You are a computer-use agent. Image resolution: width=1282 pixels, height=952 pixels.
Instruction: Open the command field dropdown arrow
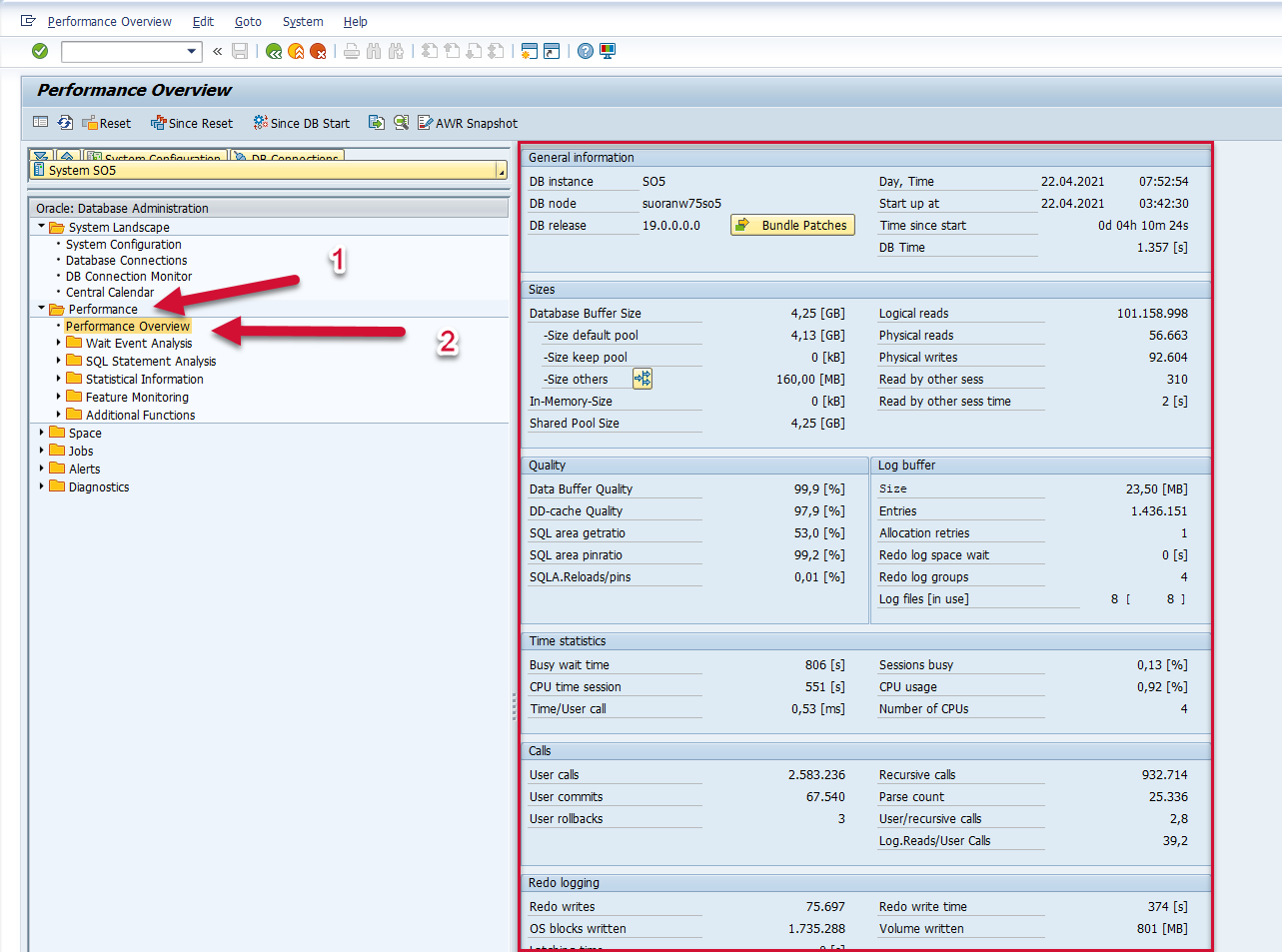(192, 51)
